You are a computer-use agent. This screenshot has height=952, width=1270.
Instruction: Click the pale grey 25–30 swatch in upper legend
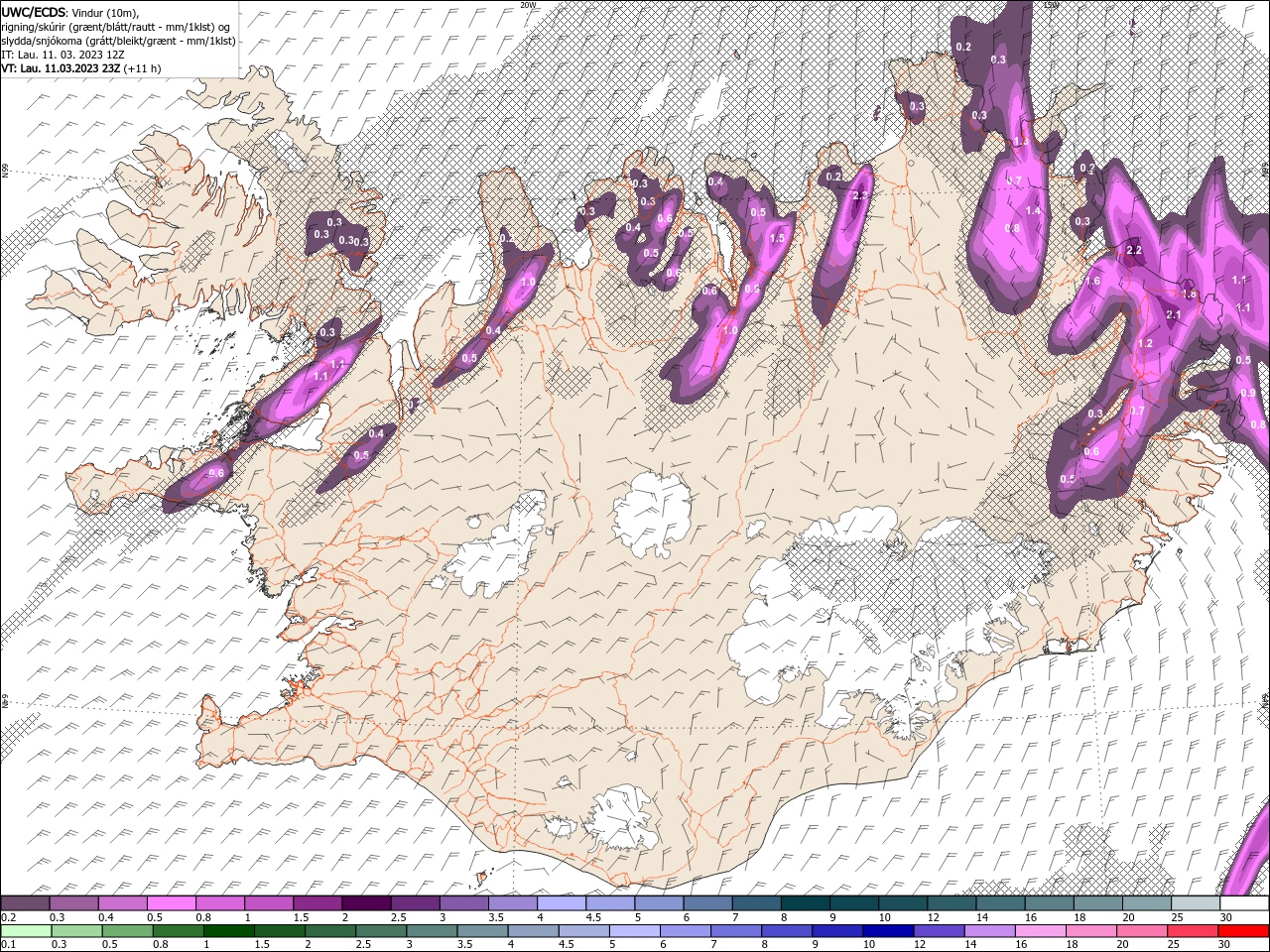coord(1194,903)
